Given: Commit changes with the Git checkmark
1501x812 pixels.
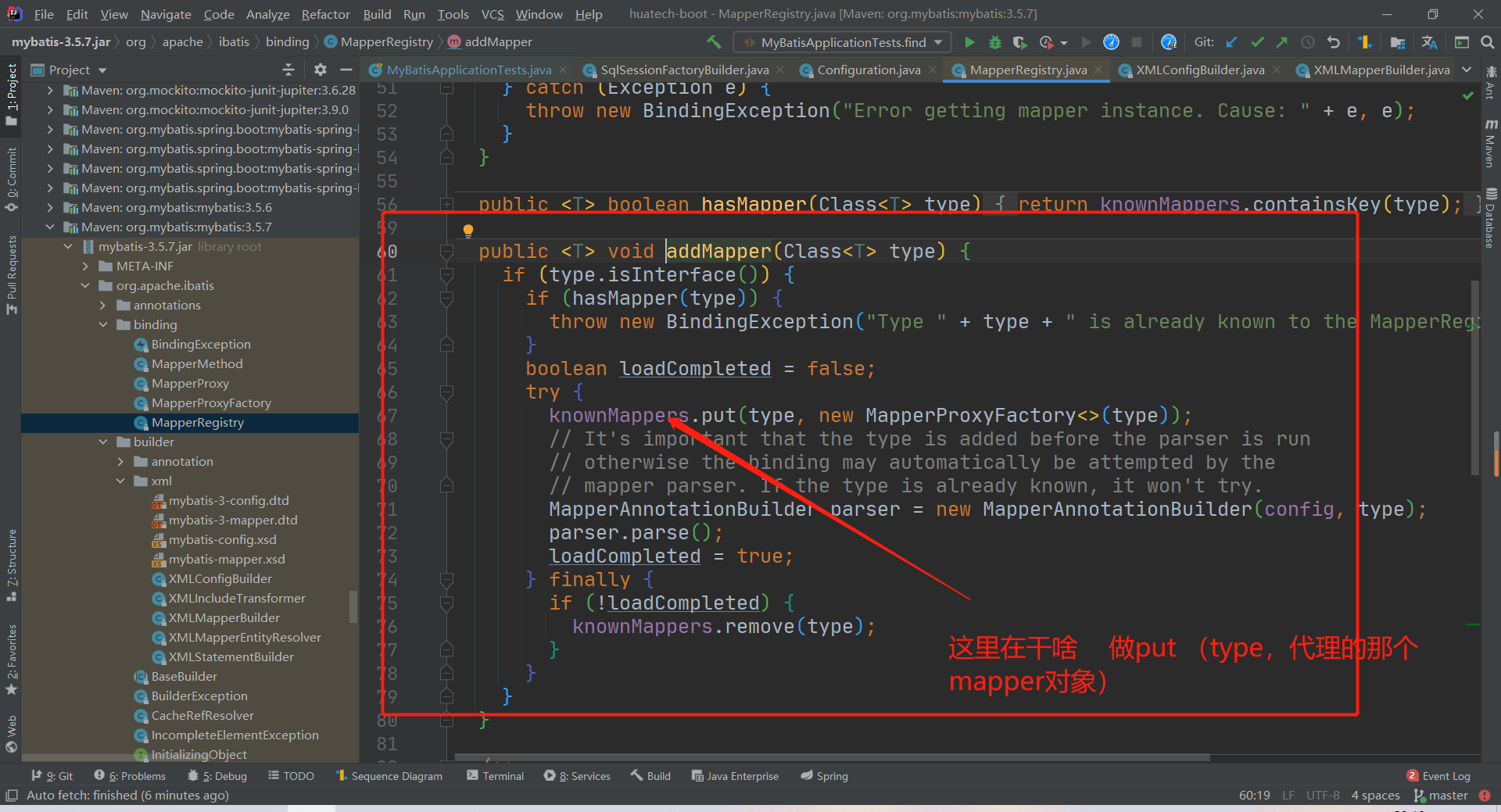Looking at the screenshot, I should point(1257,42).
